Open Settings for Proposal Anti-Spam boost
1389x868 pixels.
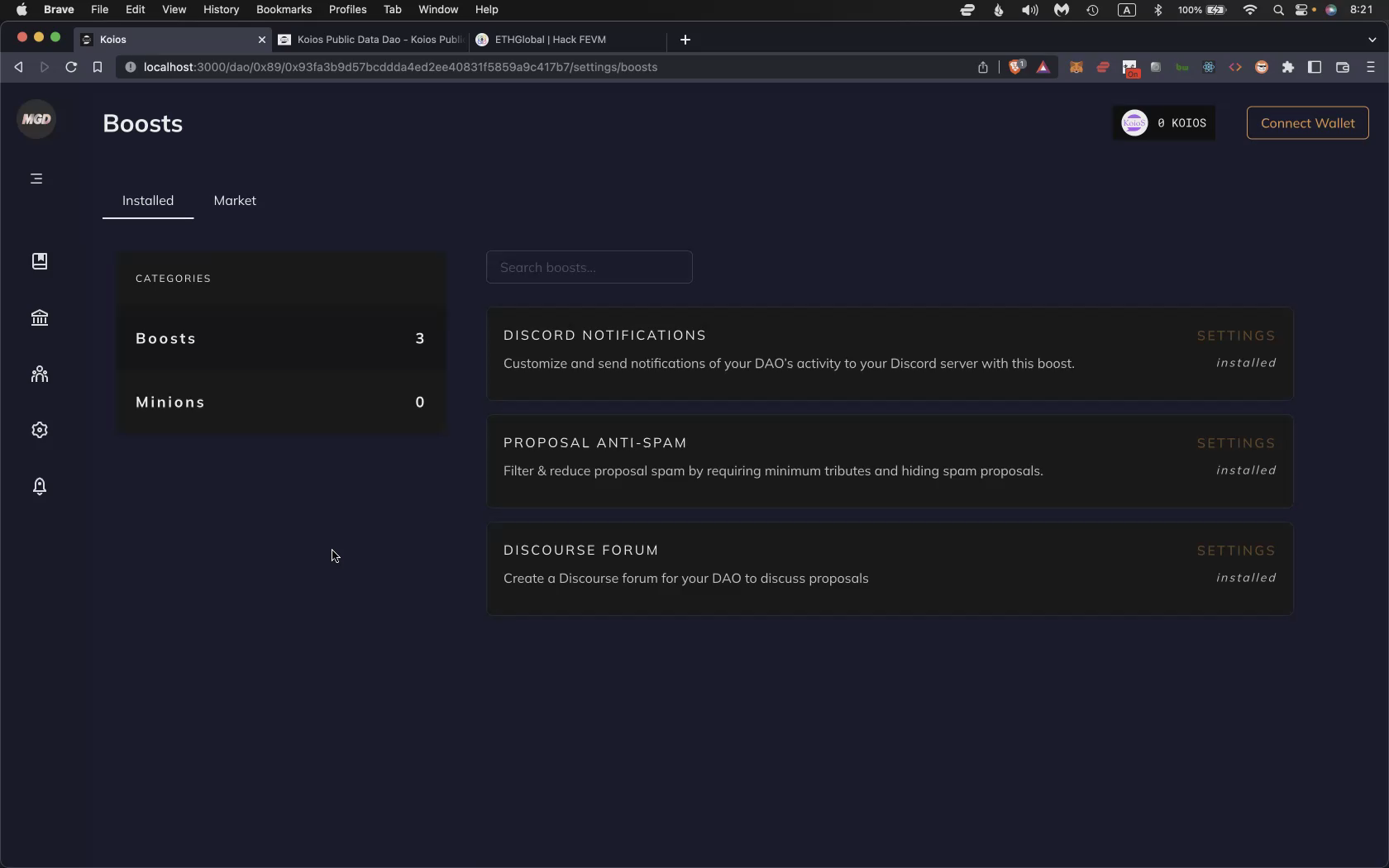(x=1236, y=443)
